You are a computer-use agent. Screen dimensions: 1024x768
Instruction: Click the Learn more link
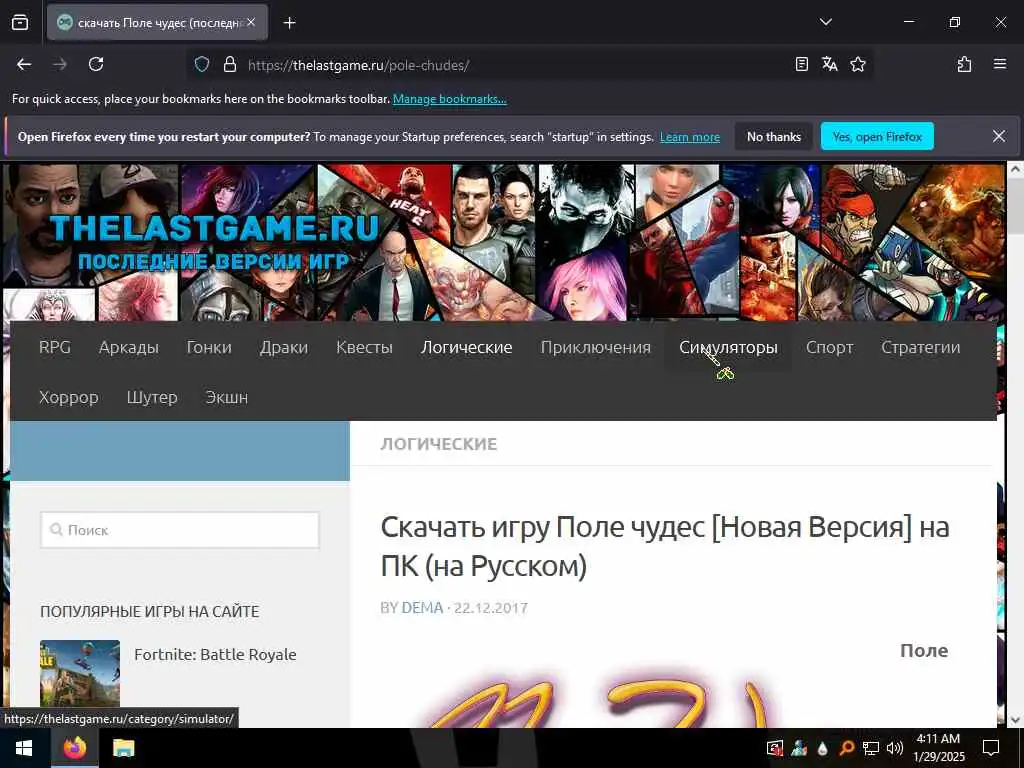point(690,137)
